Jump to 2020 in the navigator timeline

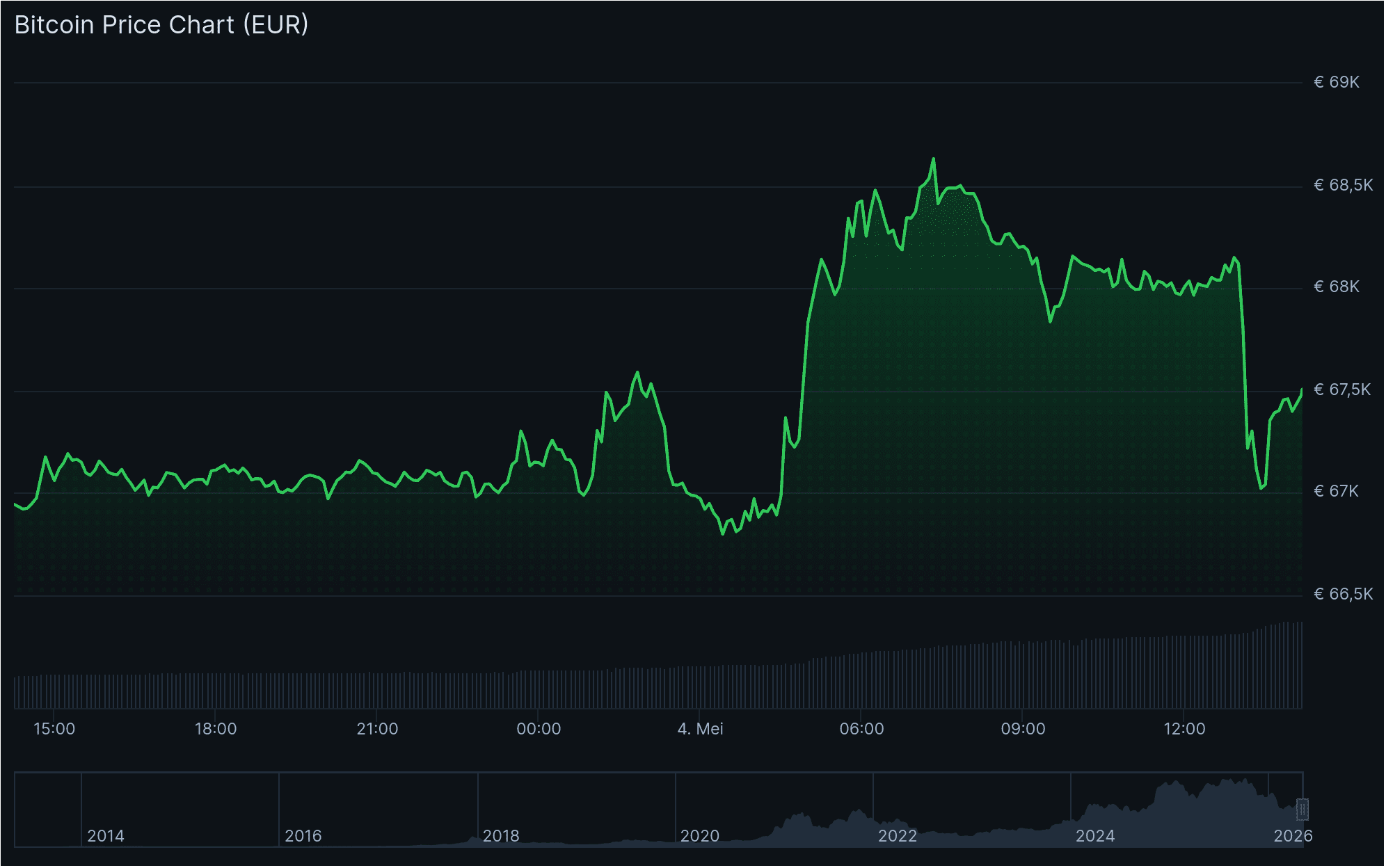click(x=700, y=836)
